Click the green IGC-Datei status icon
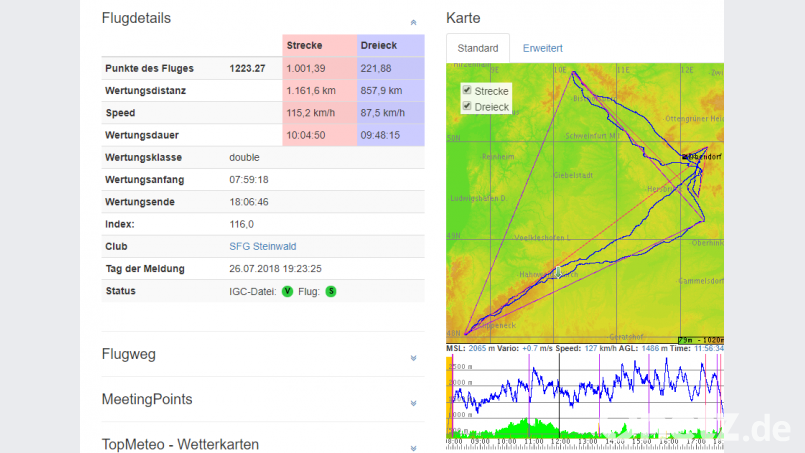The height and width of the screenshot is (453, 805). coord(287,292)
